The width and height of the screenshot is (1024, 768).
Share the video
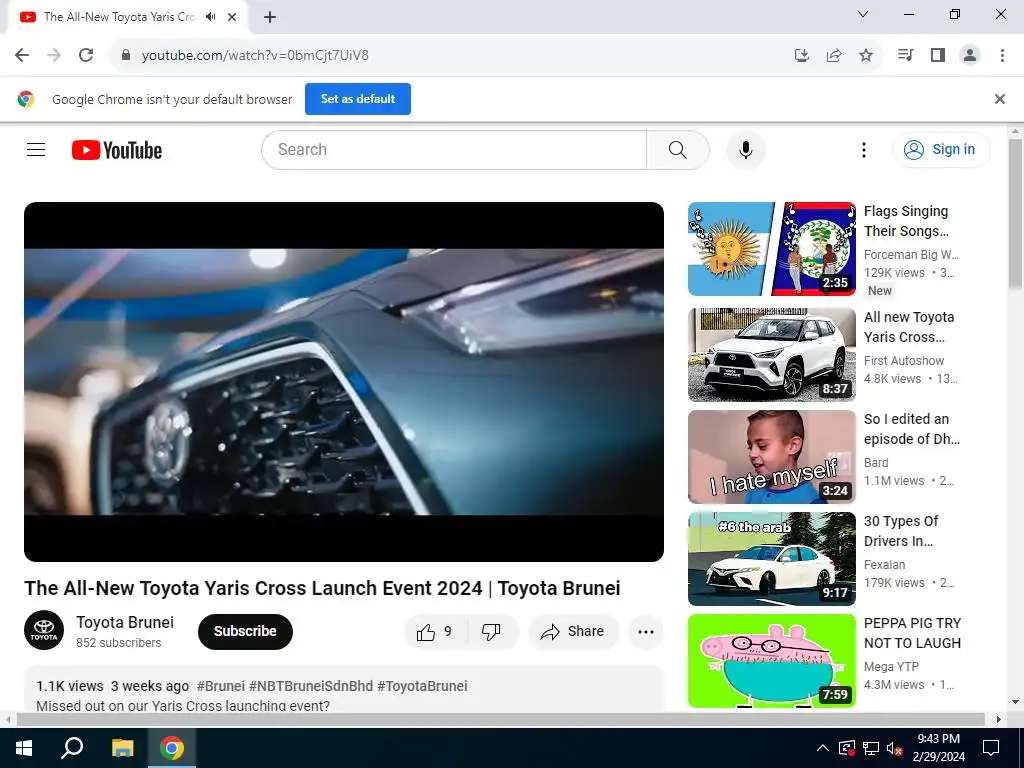click(x=573, y=632)
